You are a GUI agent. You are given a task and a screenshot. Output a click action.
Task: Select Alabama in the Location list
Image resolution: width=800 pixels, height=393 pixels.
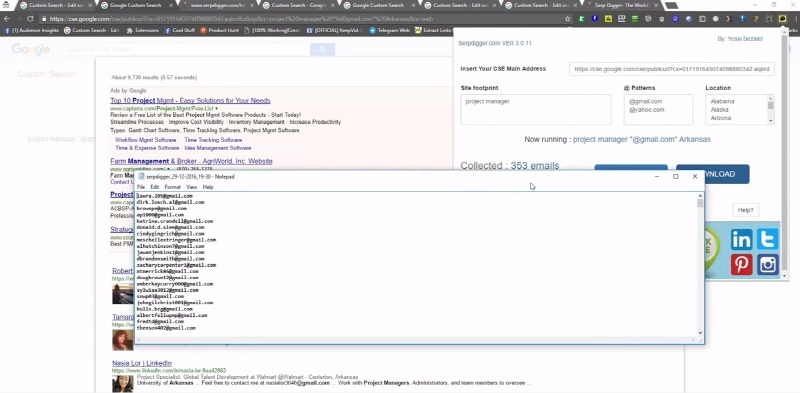click(x=722, y=102)
